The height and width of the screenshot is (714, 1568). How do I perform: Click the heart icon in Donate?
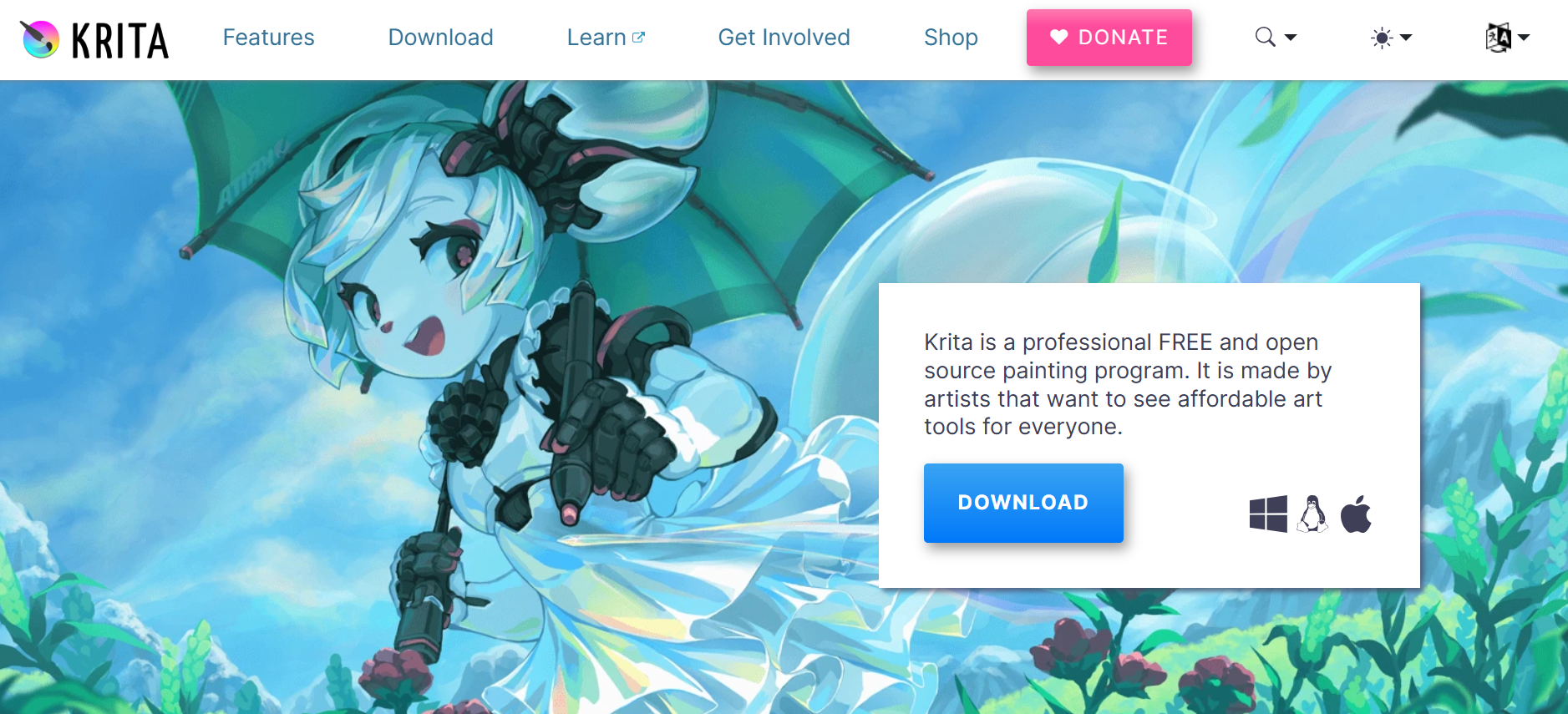tap(1059, 37)
